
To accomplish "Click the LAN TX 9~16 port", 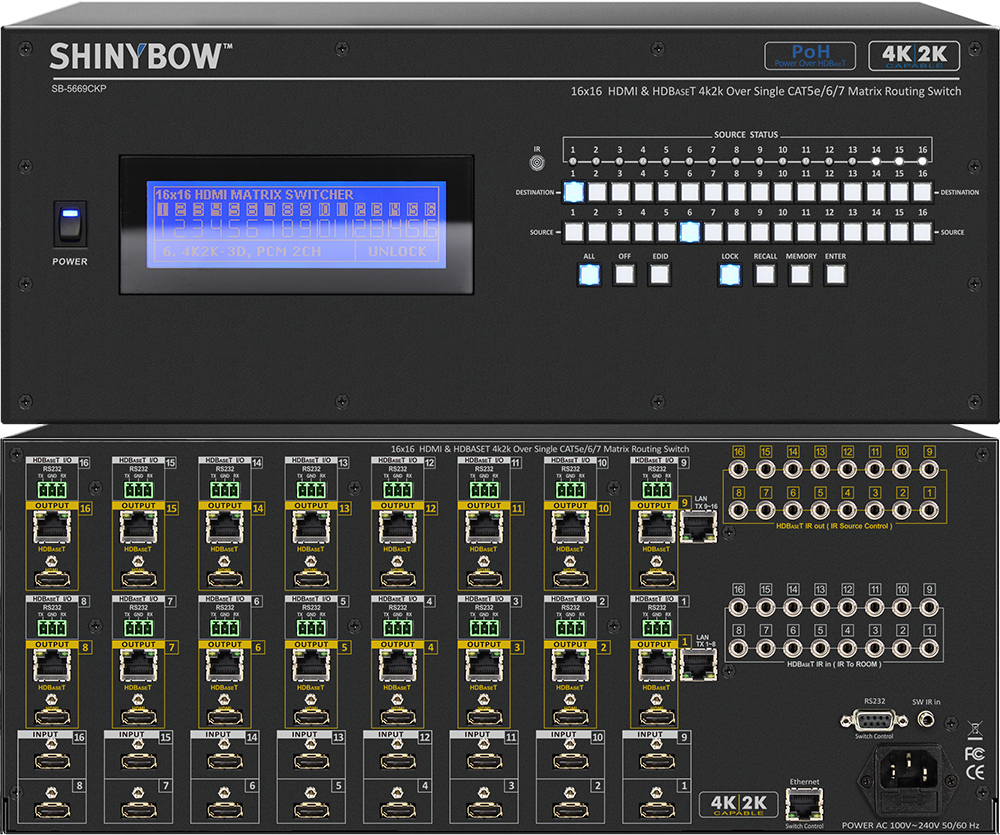I will [x=697, y=527].
